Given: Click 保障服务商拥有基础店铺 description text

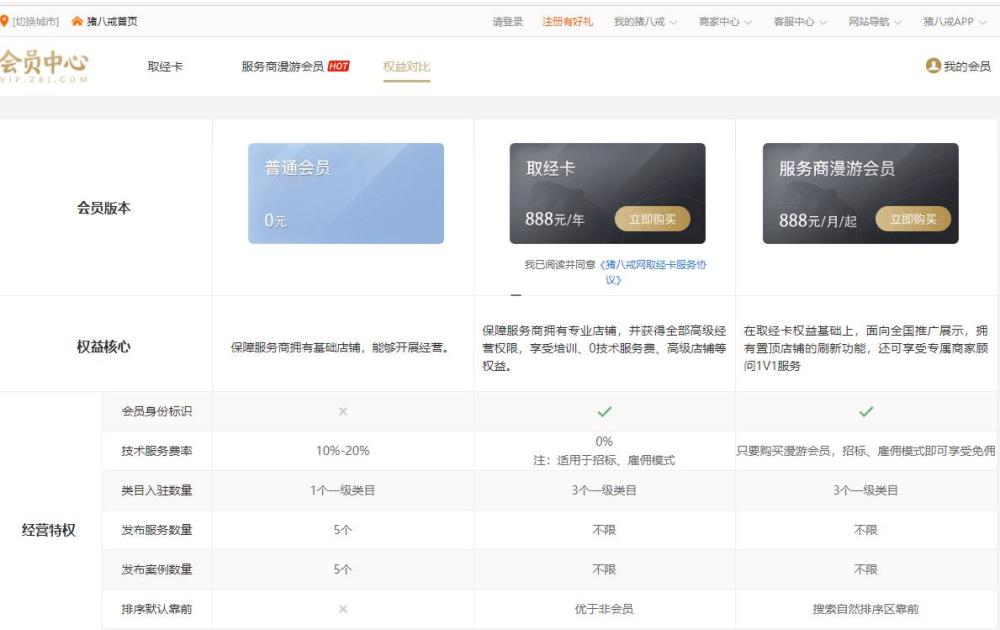Looking at the screenshot, I should [x=342, y=348].
